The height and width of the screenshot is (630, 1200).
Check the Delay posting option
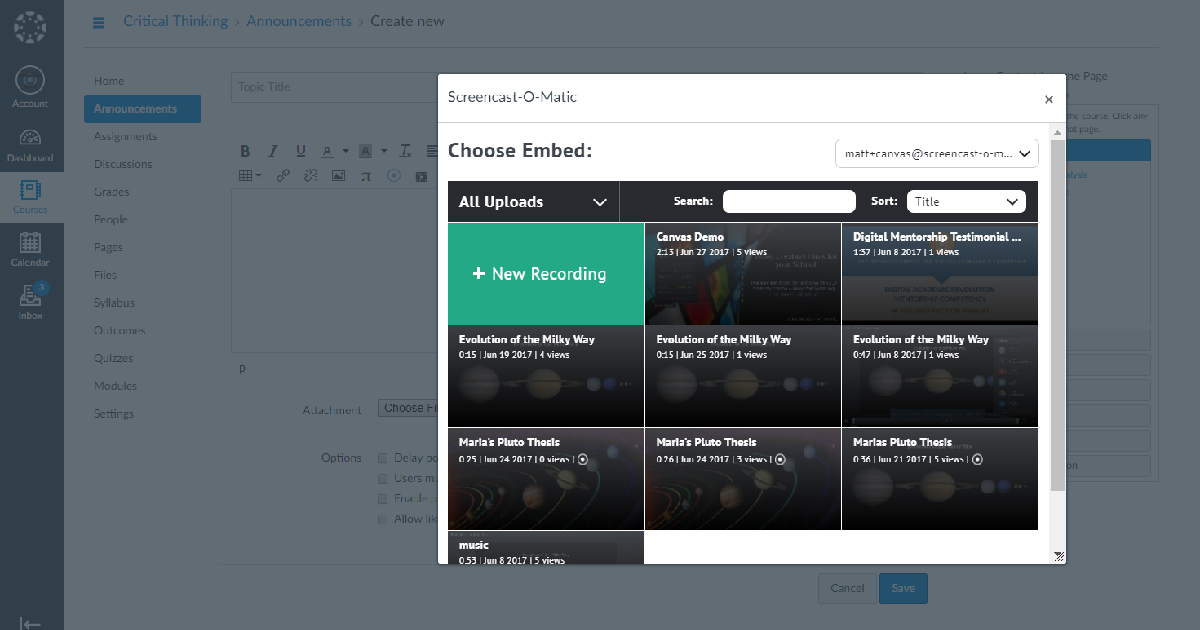[x=383, y=458]
